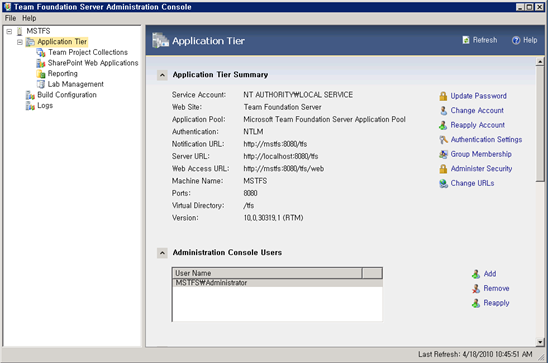Screen dimensions: 548x363
Task: Click the Lab Management node icon
Action: (41, 84)
